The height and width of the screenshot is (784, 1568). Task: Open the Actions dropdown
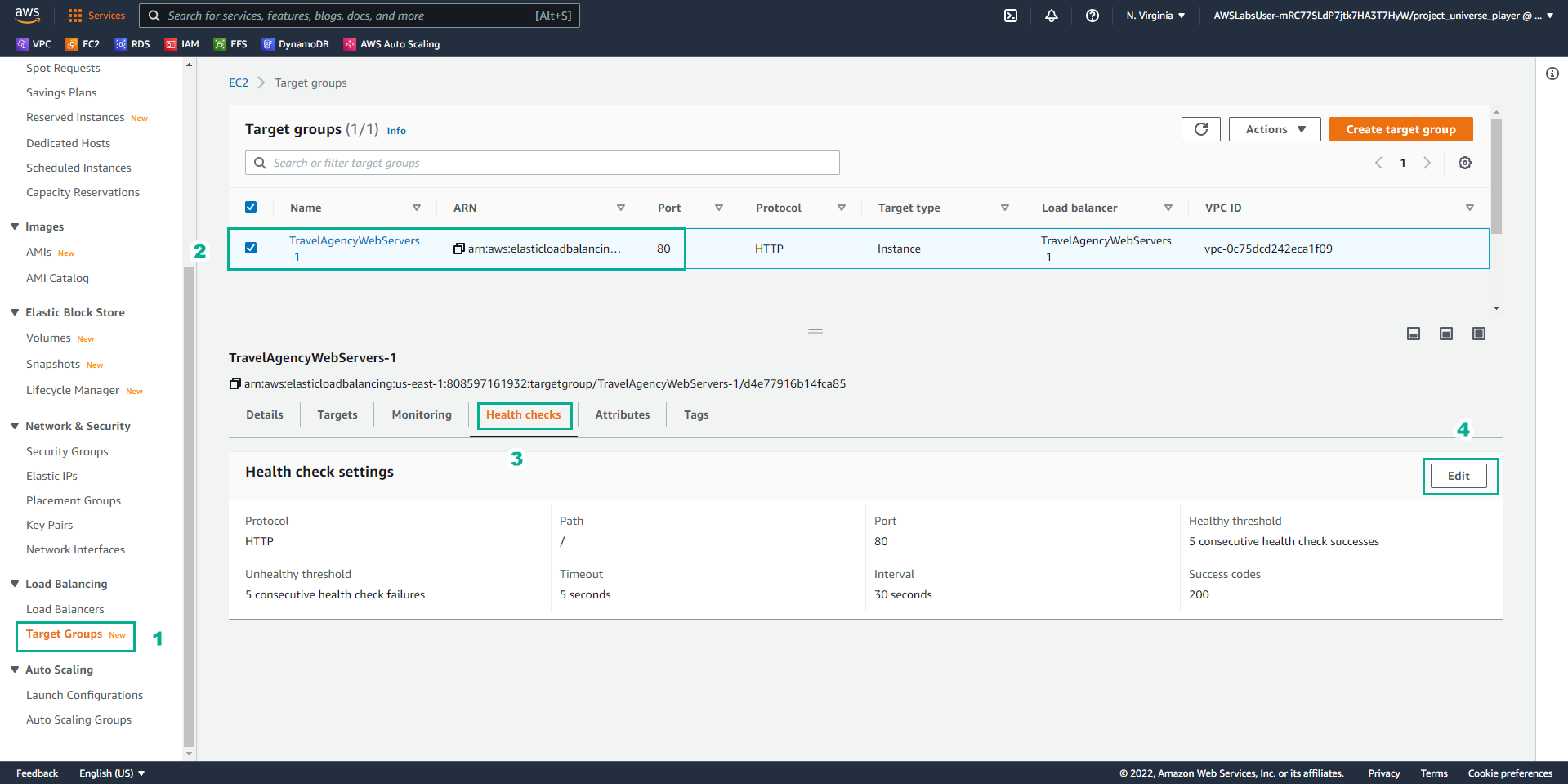click(x=1275, y=129)
